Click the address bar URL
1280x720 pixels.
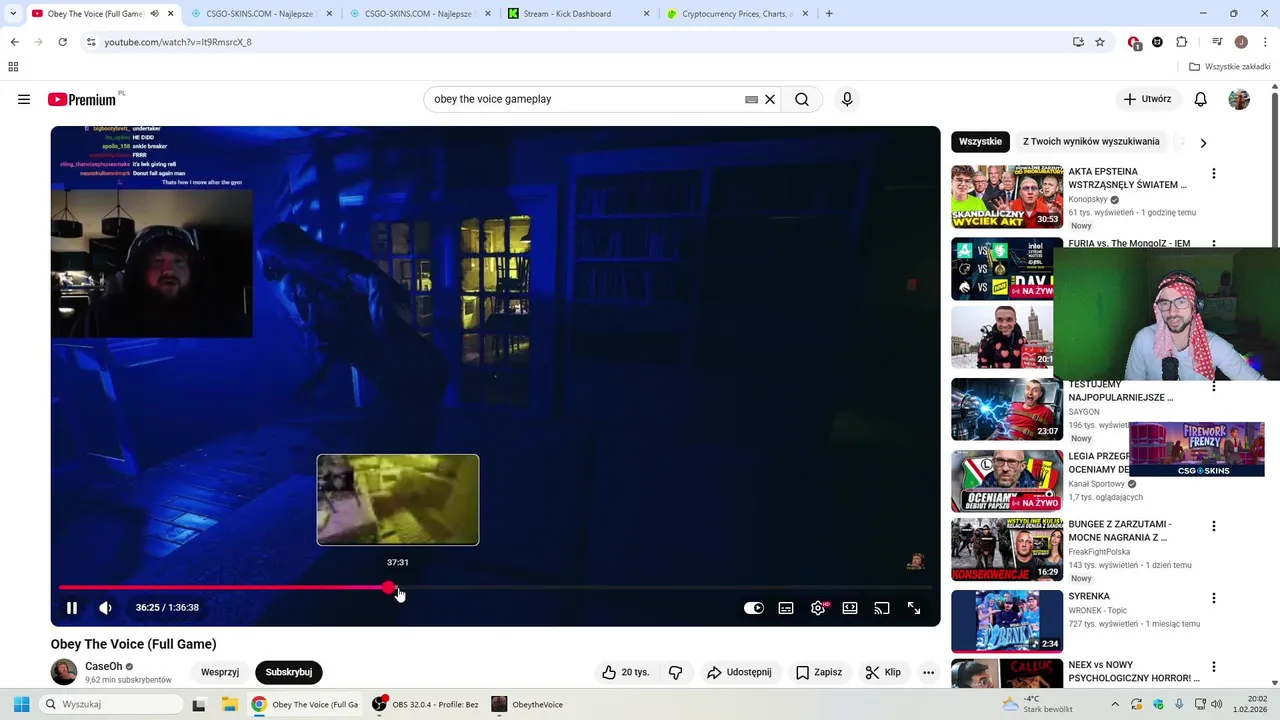coord(178,42)
